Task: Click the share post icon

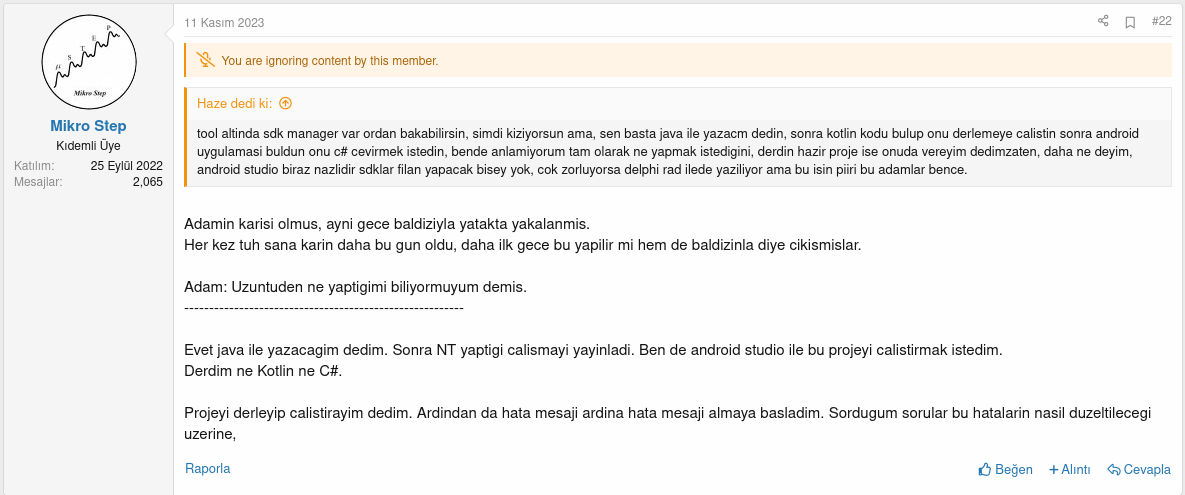Action: pos(1103,21)
